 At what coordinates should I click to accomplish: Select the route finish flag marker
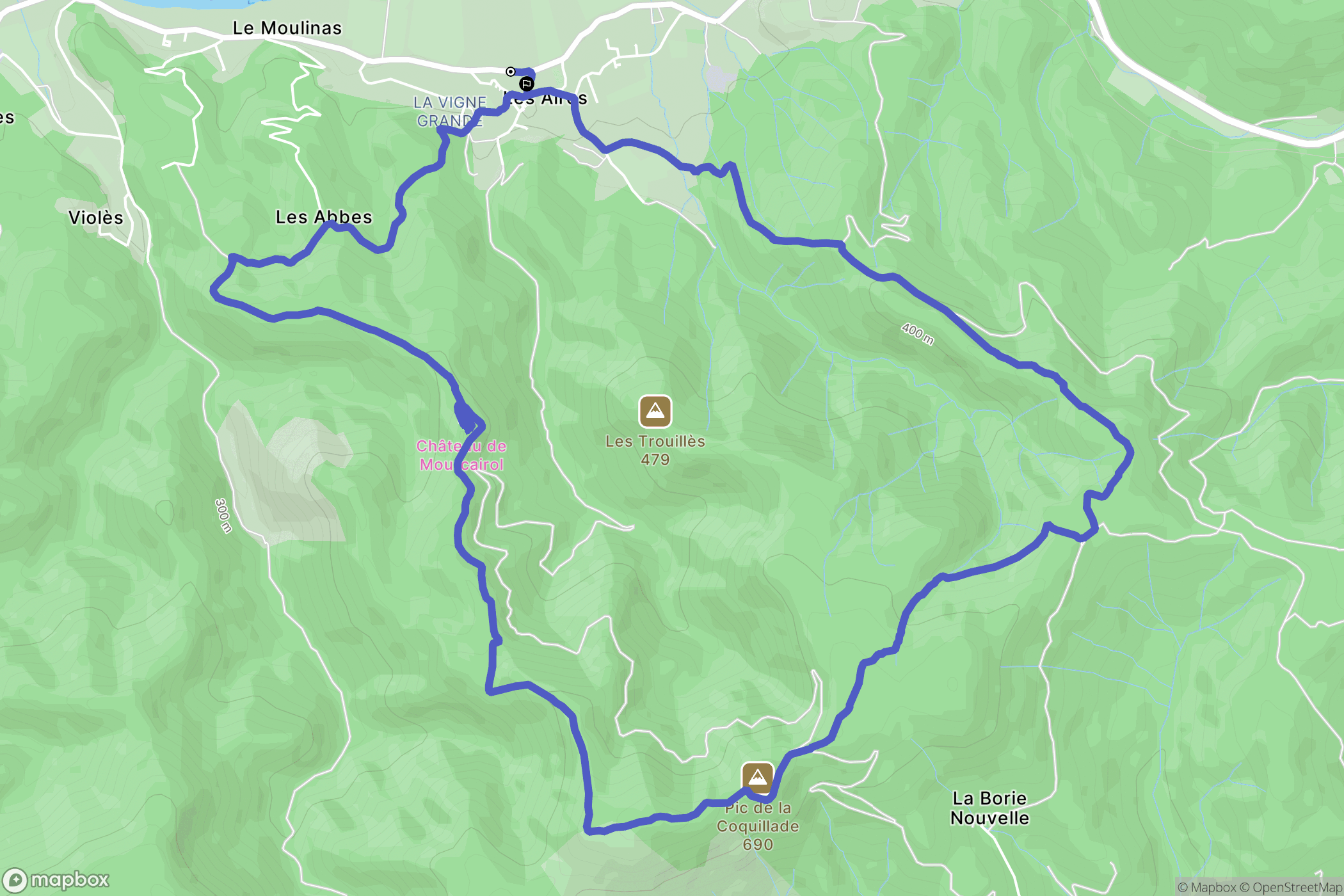(526, 84)
